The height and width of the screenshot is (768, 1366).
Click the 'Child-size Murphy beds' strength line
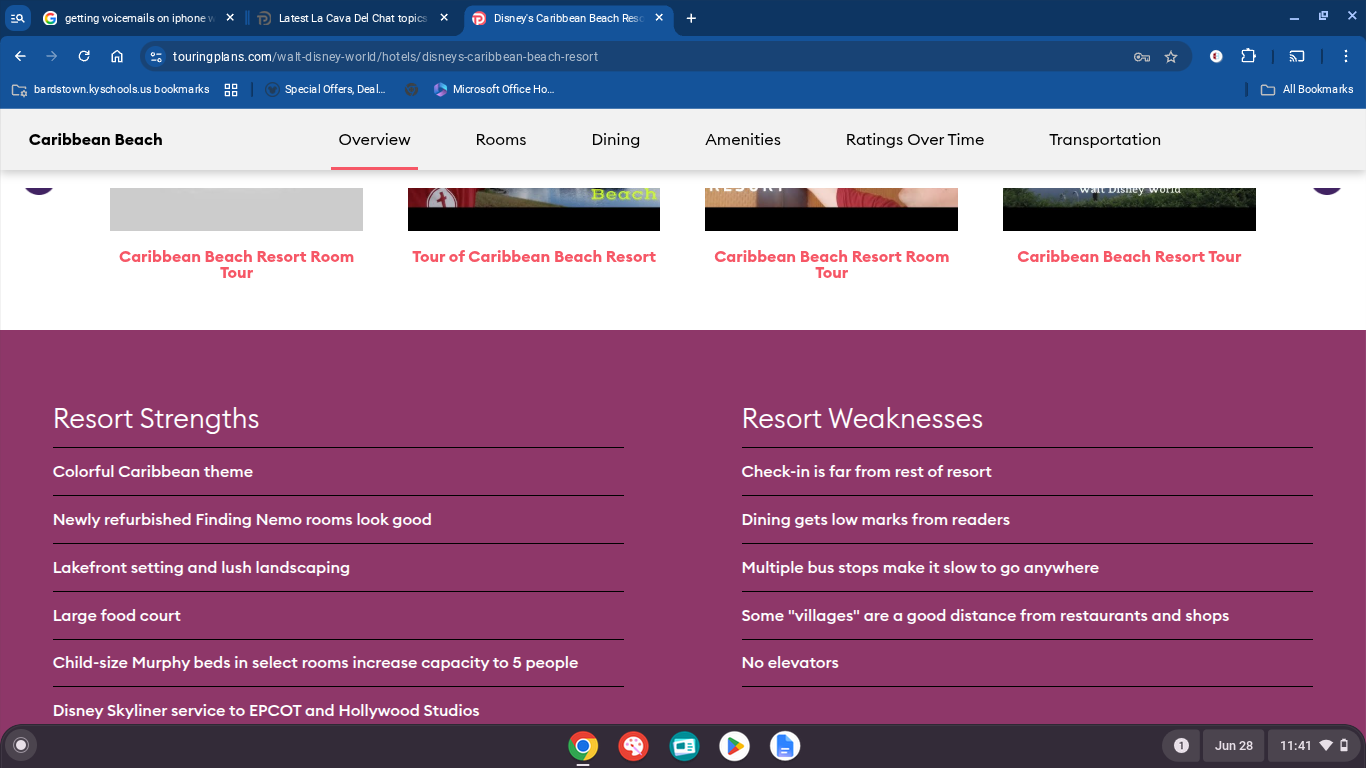click(315, 663)
